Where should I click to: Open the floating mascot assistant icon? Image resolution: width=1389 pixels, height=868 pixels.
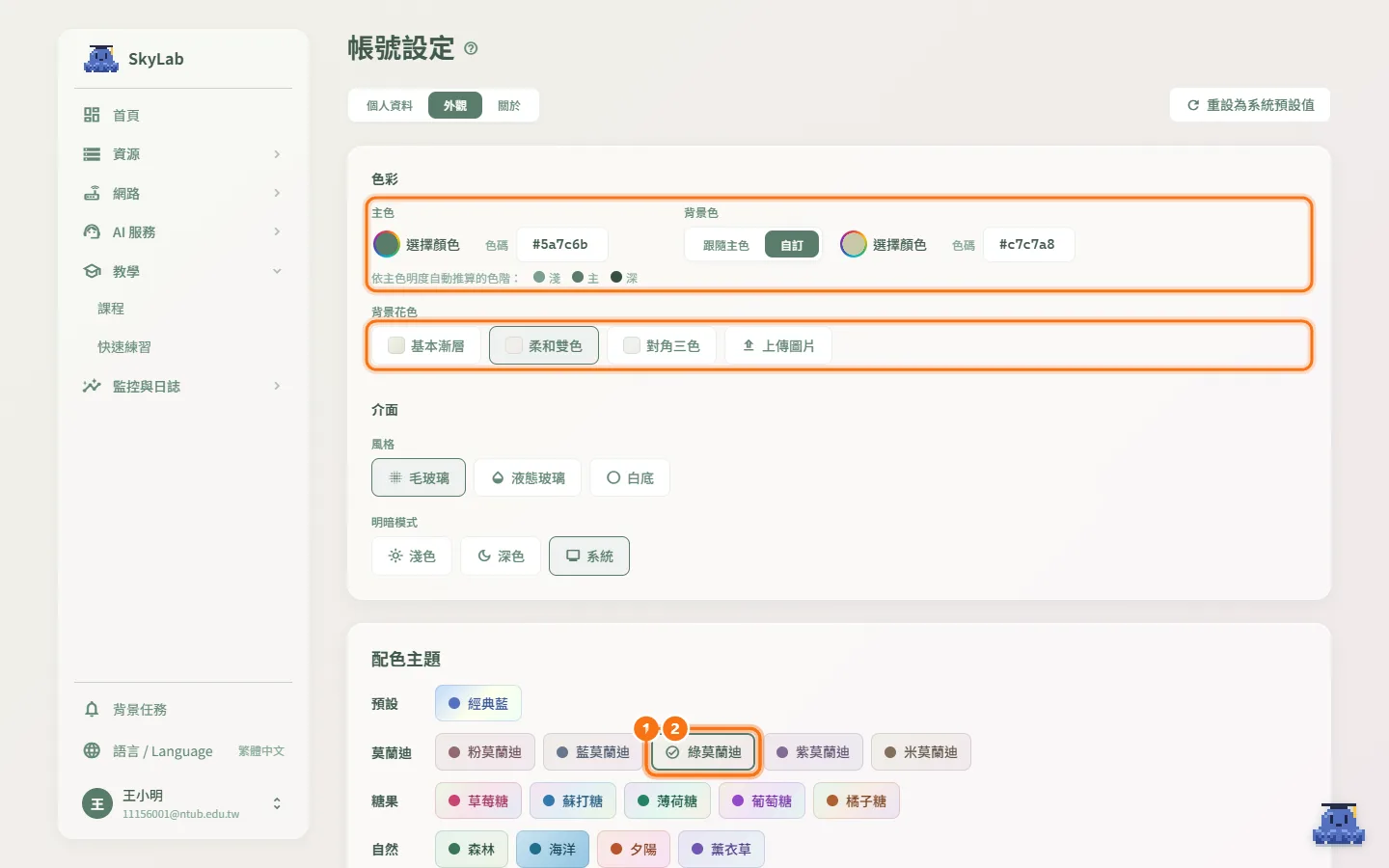[1339, 825]
